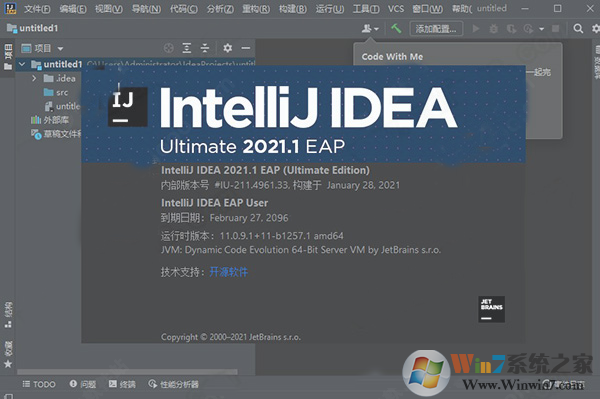
Task: Open the 终端 tool window
Action: (x=122, y=384)
